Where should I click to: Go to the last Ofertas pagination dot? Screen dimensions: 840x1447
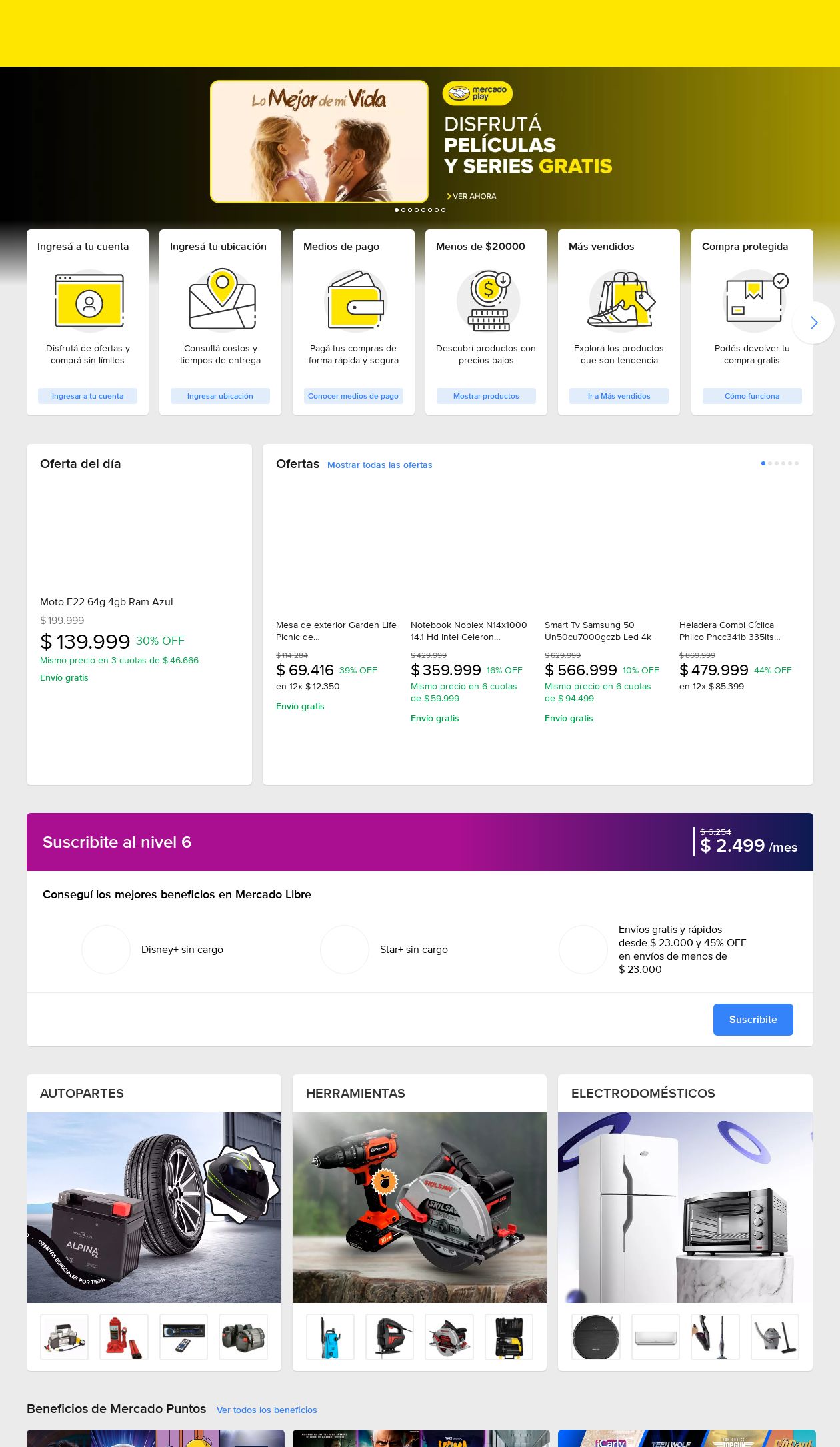click(x=797, y=463)
